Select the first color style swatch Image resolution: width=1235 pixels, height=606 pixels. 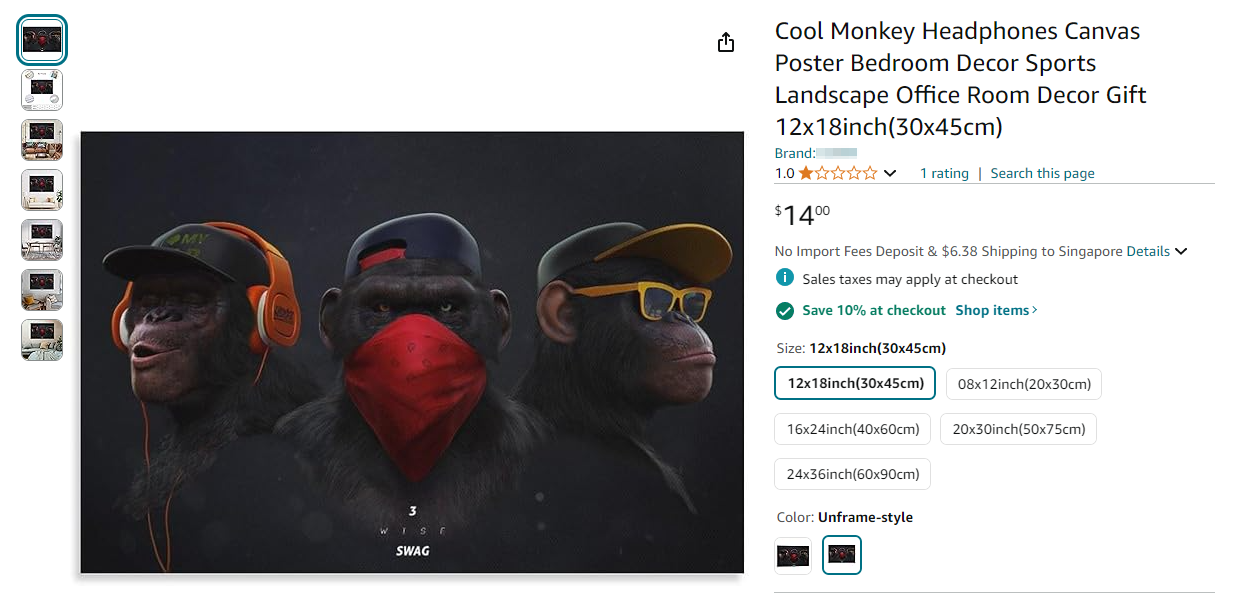point(793,555)
